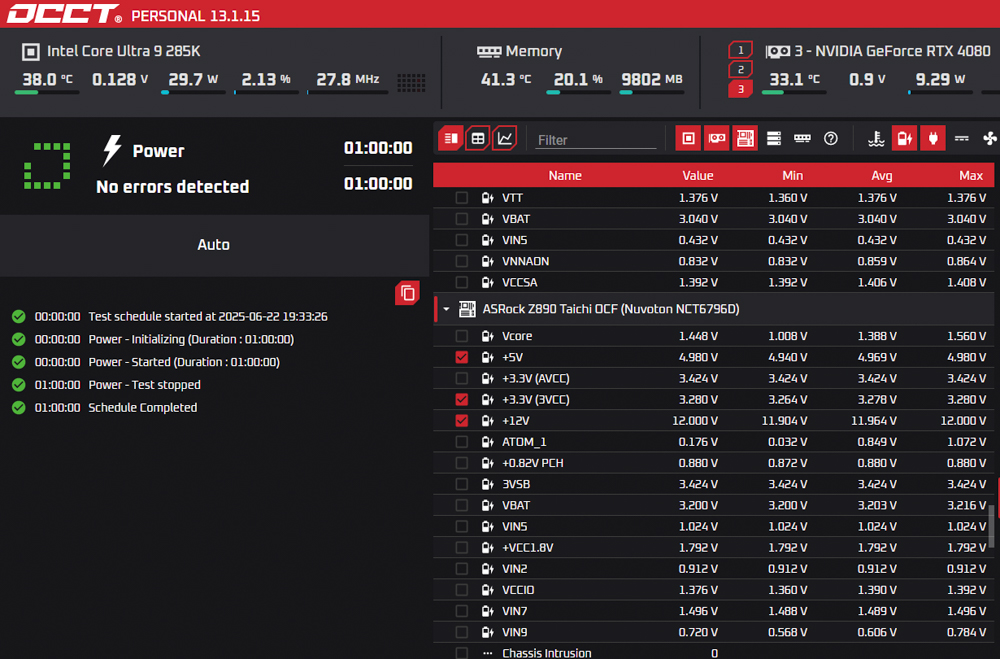Check the VCCSA sensor checkbox
This screenshot has height=659, width=1000.
[x=462, y=282]
